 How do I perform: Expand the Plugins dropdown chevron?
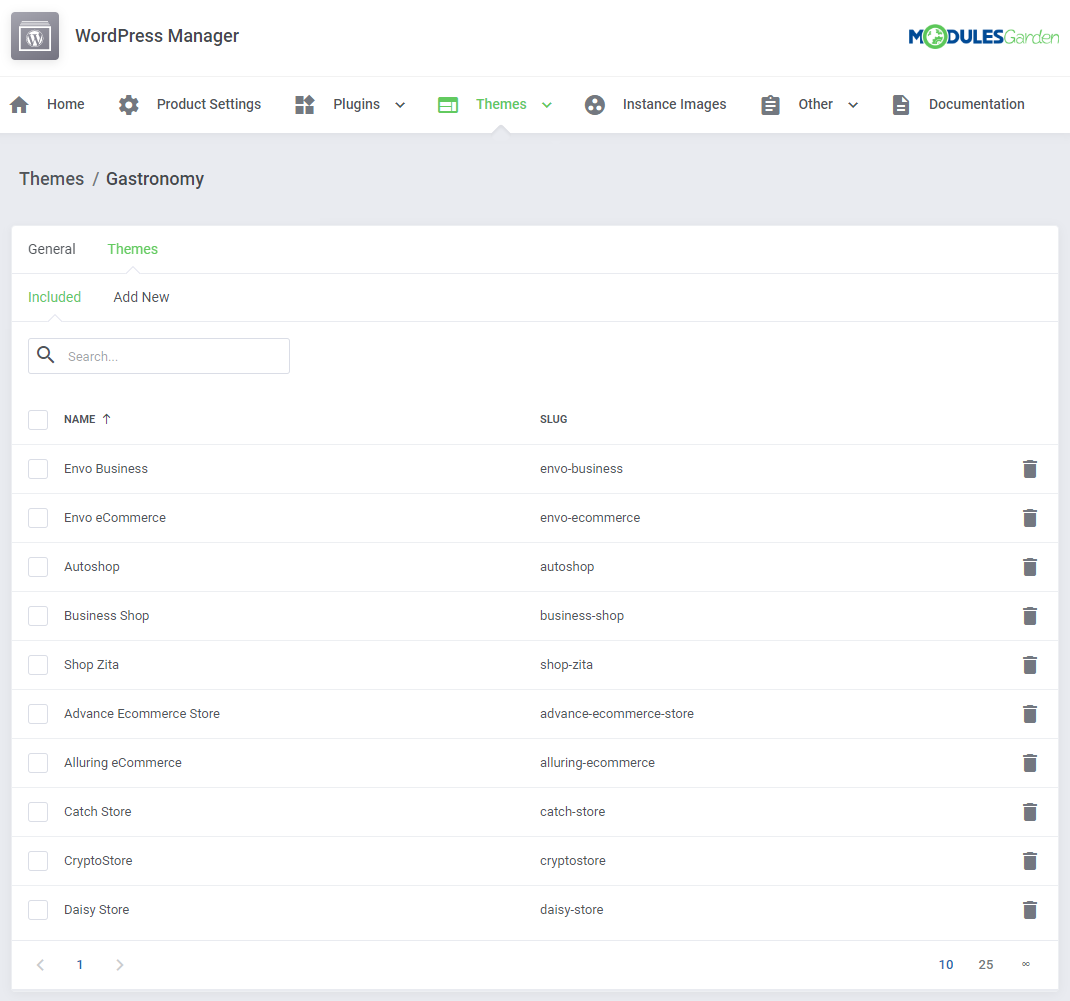pos(401,105)
